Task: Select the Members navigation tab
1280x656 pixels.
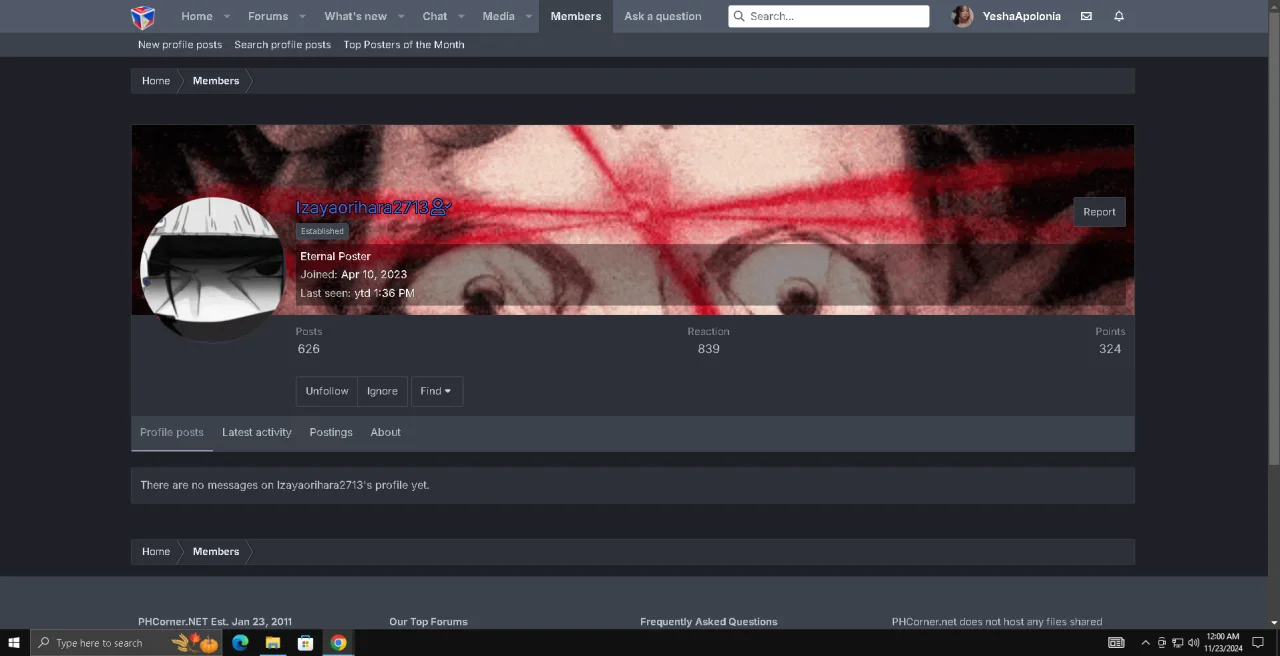Action: [575, 16]
